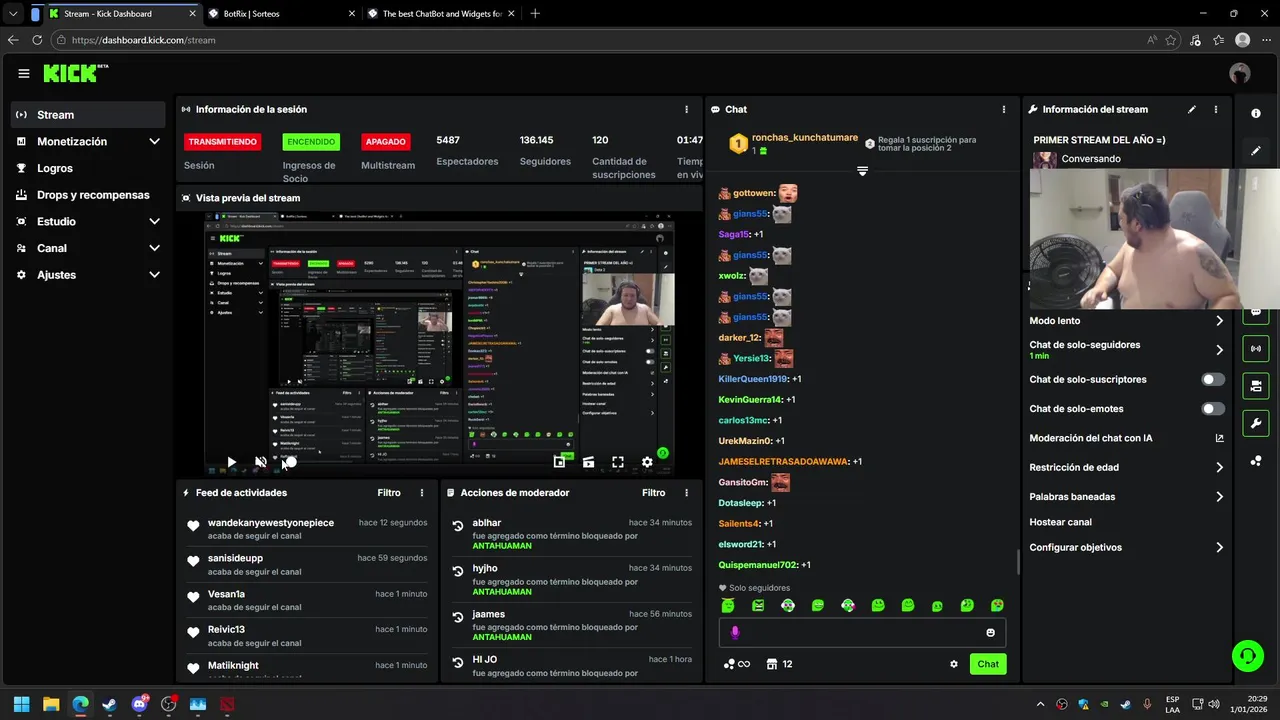Click Hostear canal option
1280x720 pixels.
point(1060,522)
